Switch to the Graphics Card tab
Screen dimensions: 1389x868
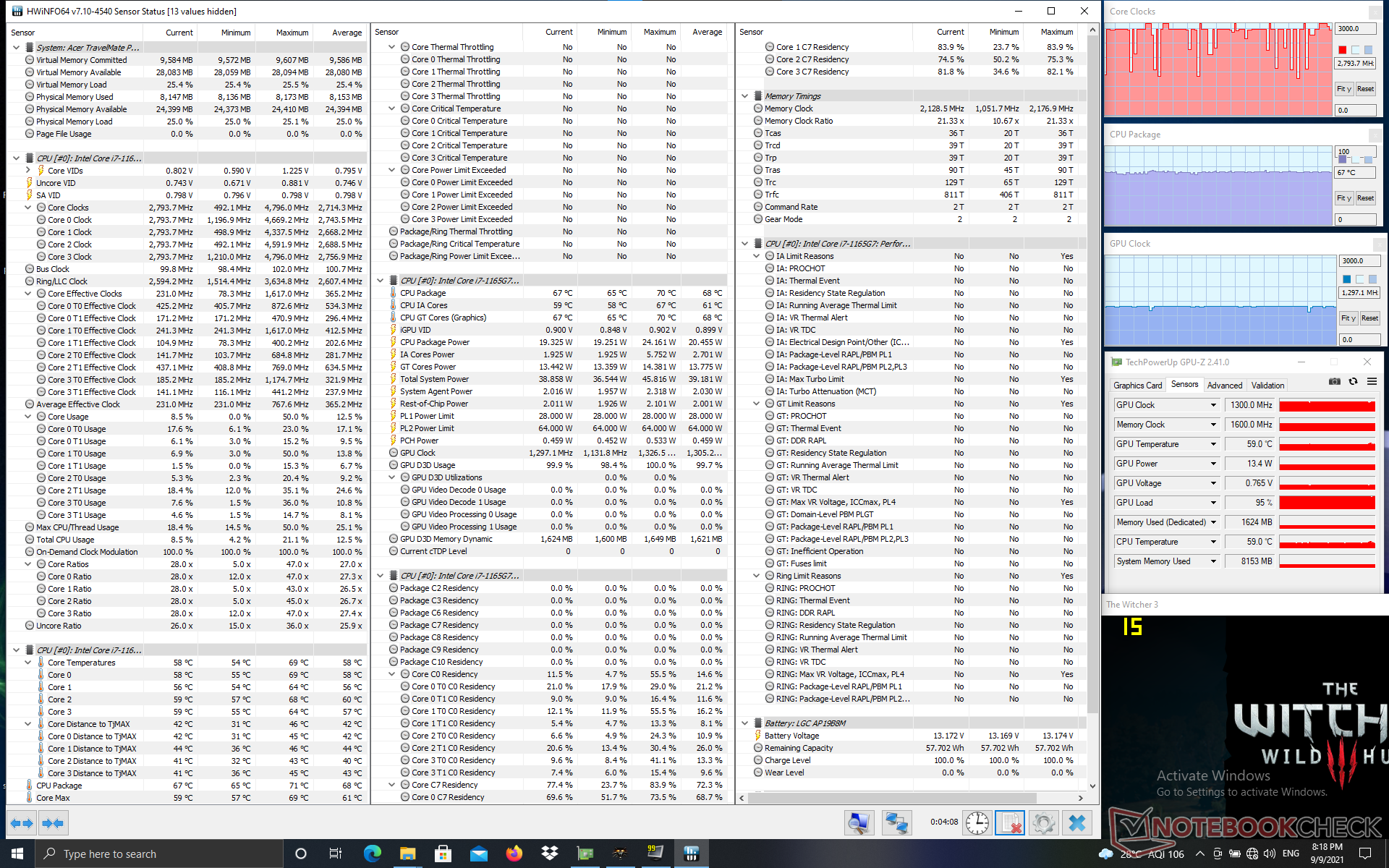1137,386
